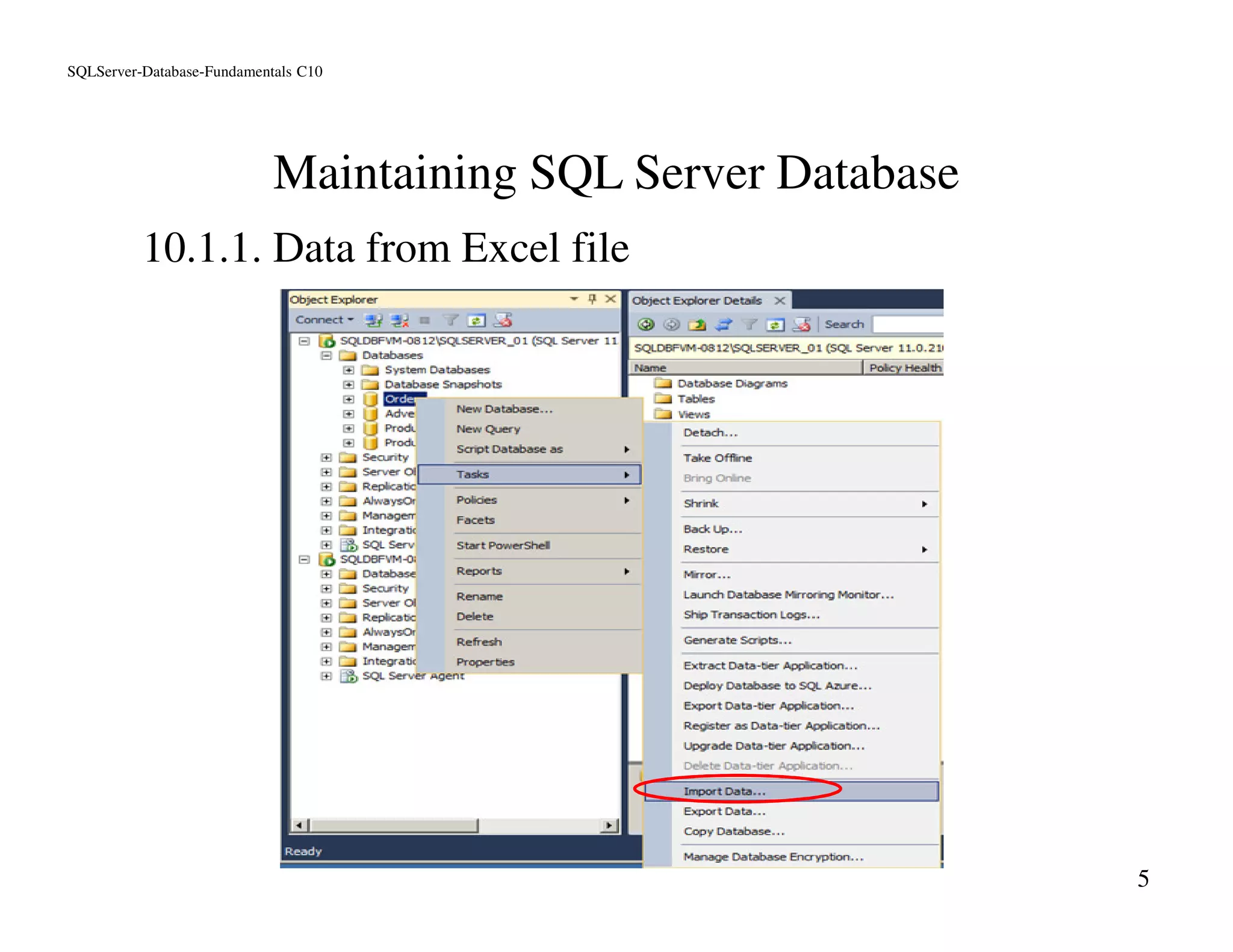The image size is (1233, 952).
Task: Expand the SQL Server Agent node at bottom
Action: pyautogui.click(x=326, y=676)
